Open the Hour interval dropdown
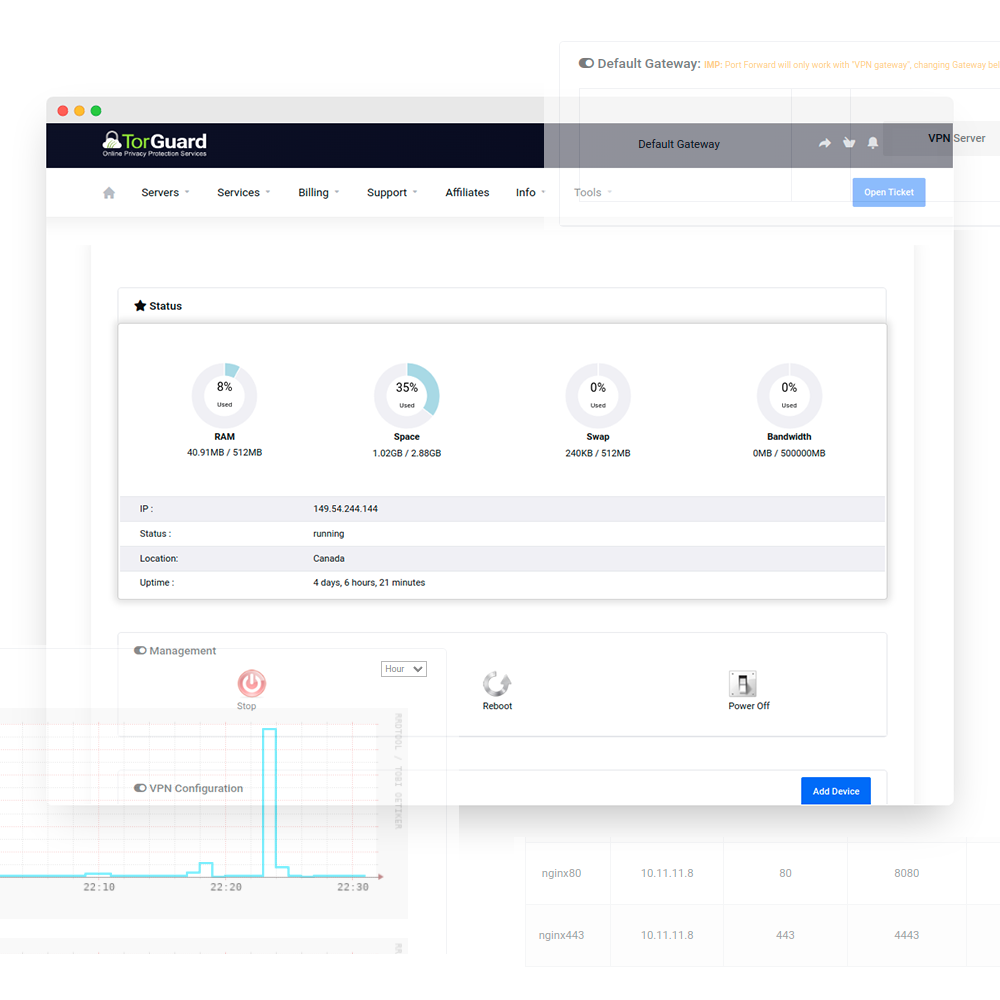Screen dimensions: 1000x1000 tap(403, 668)
